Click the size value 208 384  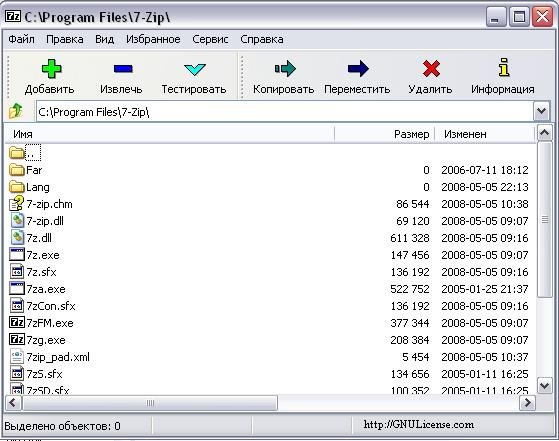click(x=410, y=340)
